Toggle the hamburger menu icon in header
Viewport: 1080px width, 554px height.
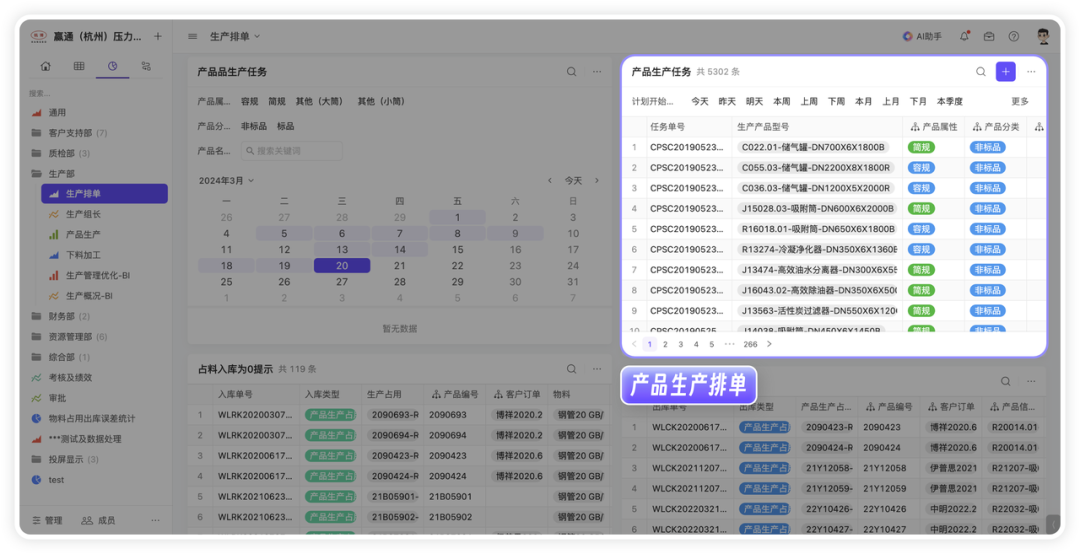click(193, 37)
